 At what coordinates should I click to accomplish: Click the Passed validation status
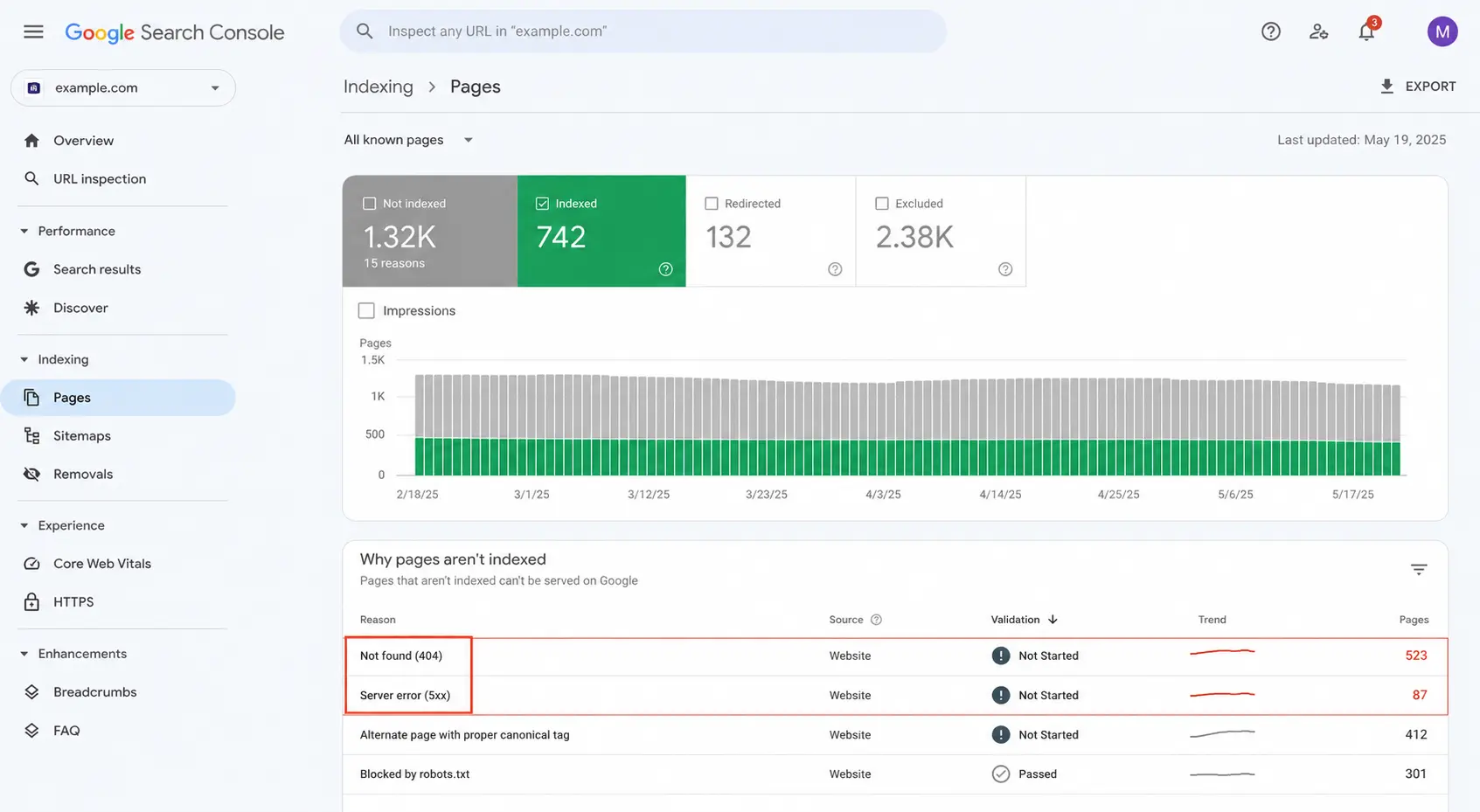1025,774
